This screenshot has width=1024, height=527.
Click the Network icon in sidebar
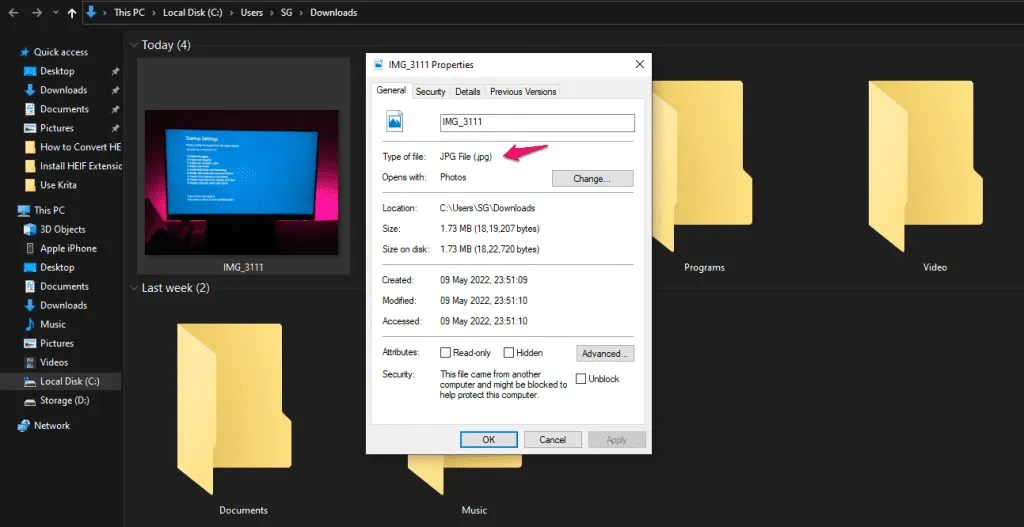24,425
